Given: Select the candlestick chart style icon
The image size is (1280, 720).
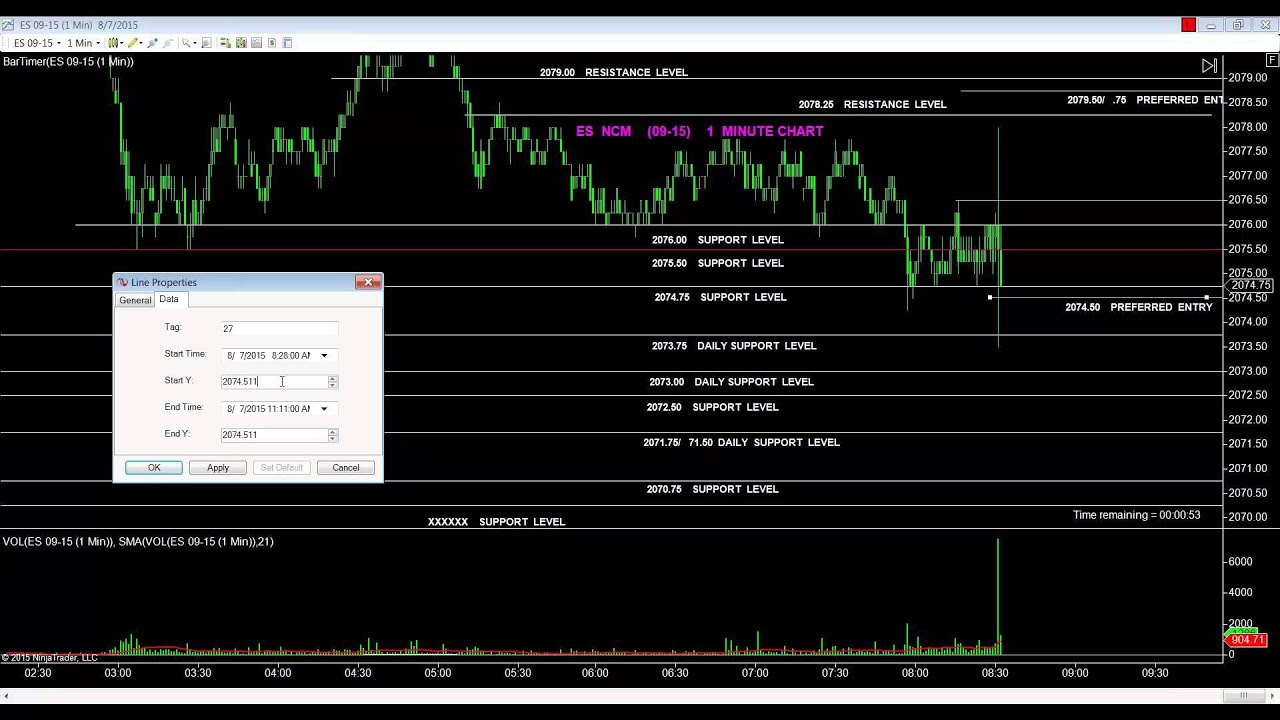Looking at the screenshot, I should pos(114,43).
